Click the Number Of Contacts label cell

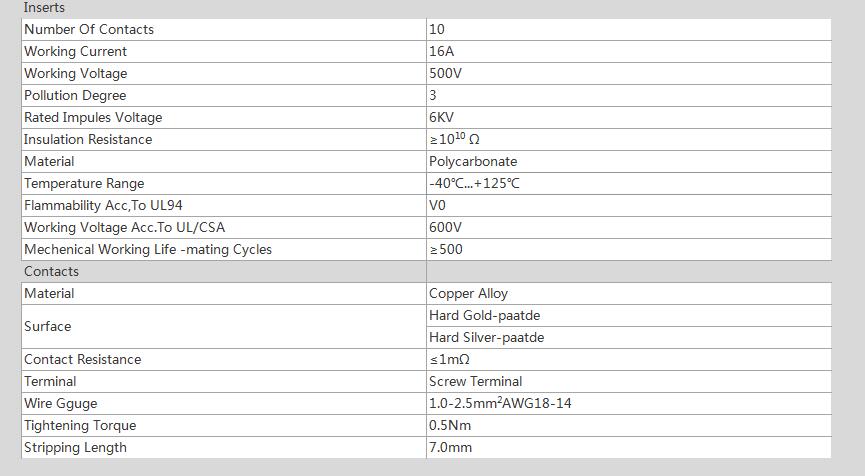224,29
